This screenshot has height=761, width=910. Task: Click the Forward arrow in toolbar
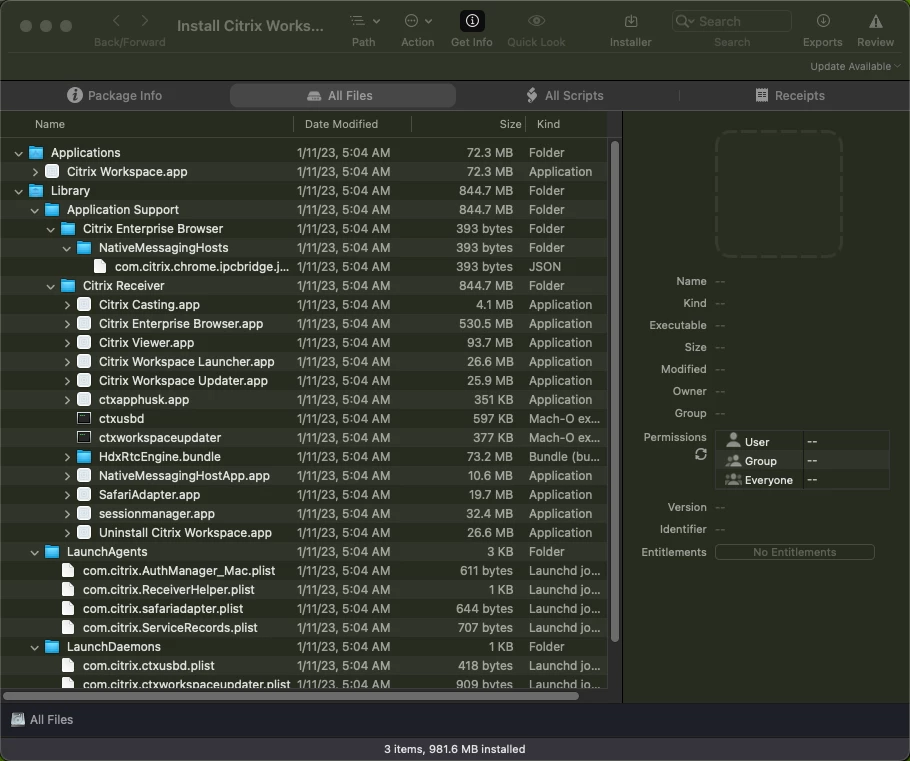point(145,21)
